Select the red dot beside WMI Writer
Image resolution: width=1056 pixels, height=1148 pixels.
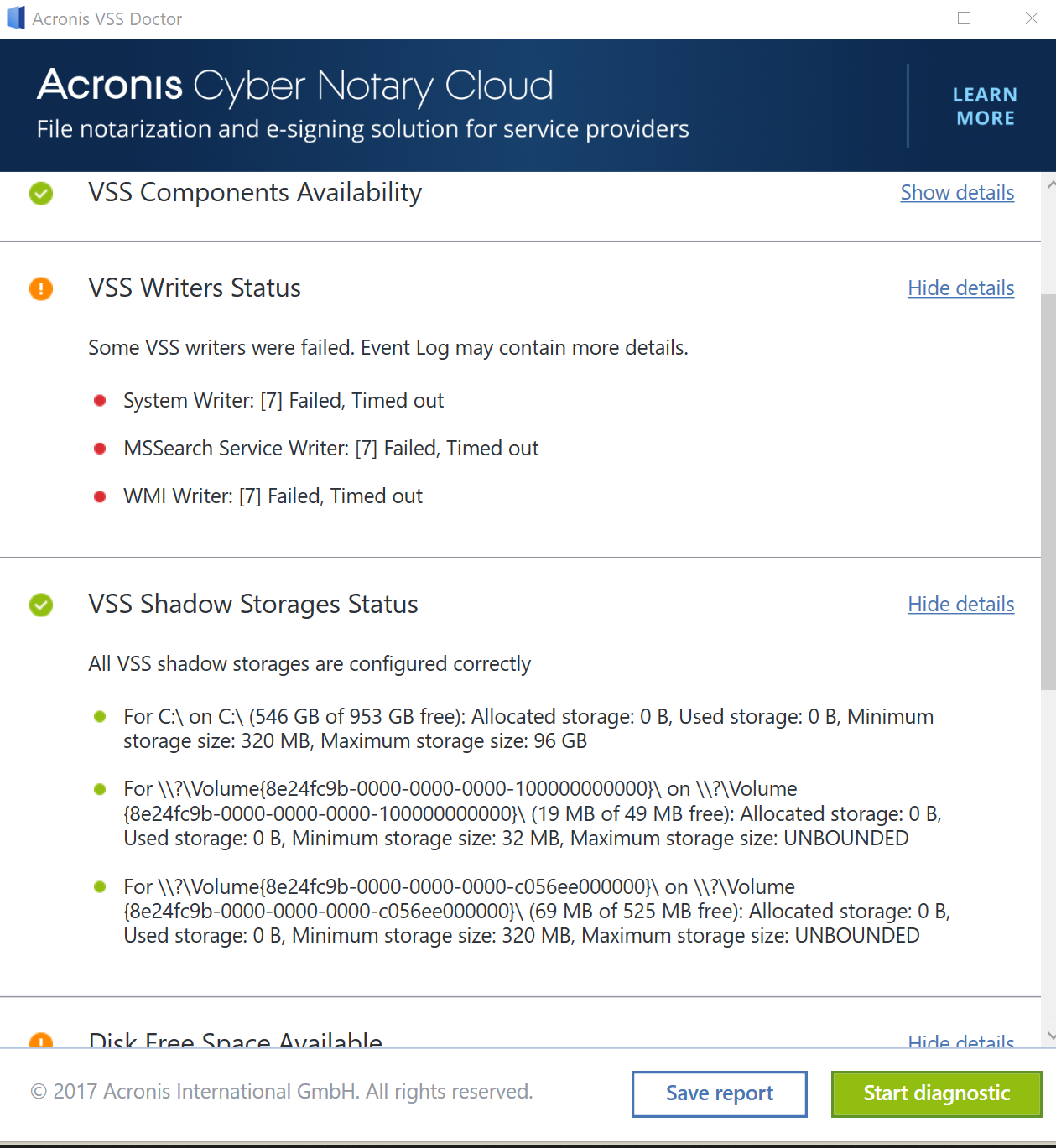coord(101,496)
